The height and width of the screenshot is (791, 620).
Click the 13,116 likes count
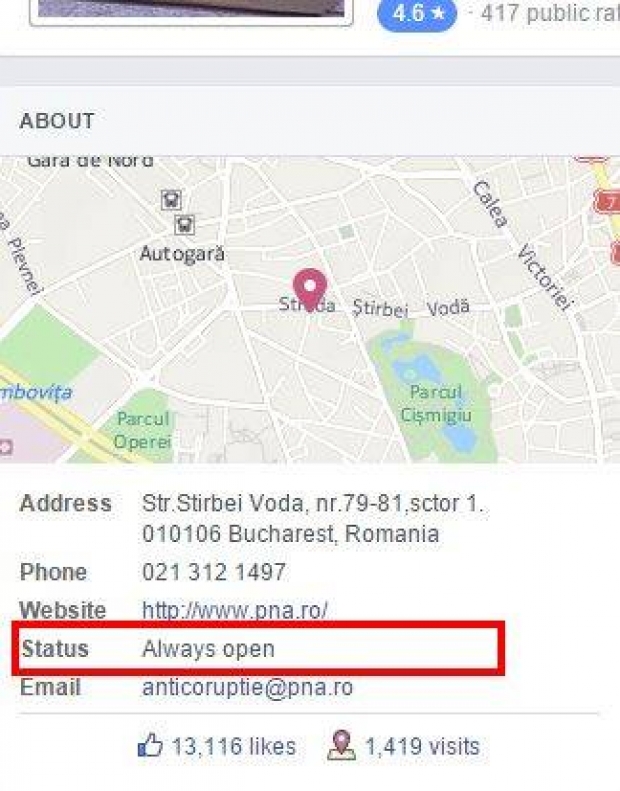click(233, 746)
